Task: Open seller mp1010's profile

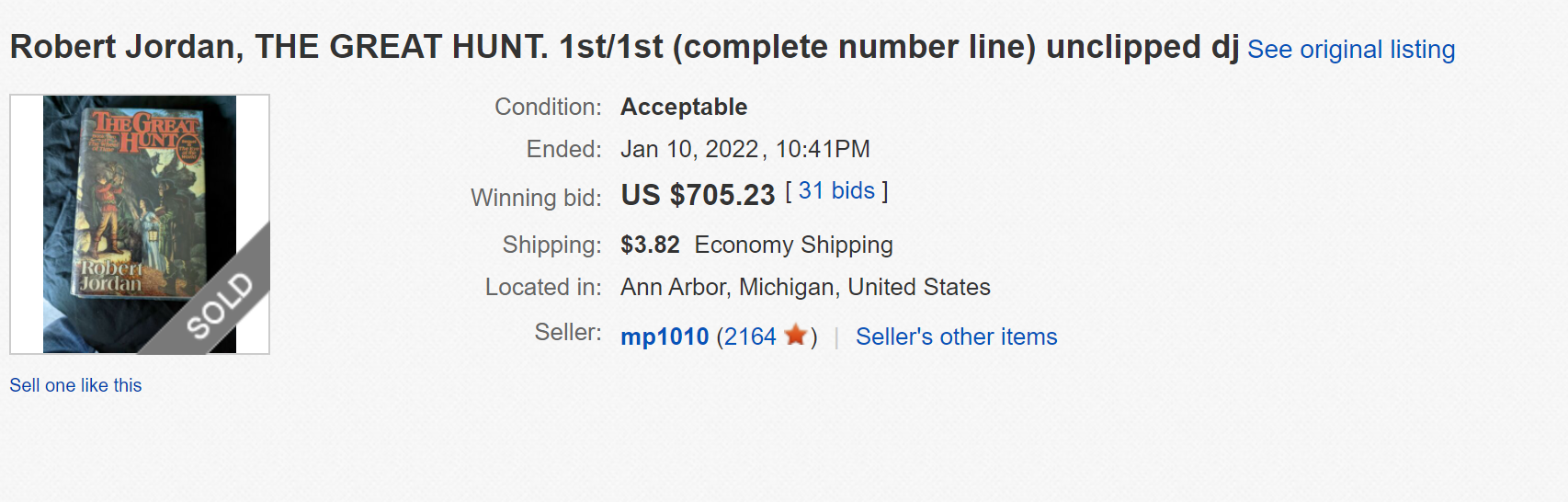Action: 665,337
